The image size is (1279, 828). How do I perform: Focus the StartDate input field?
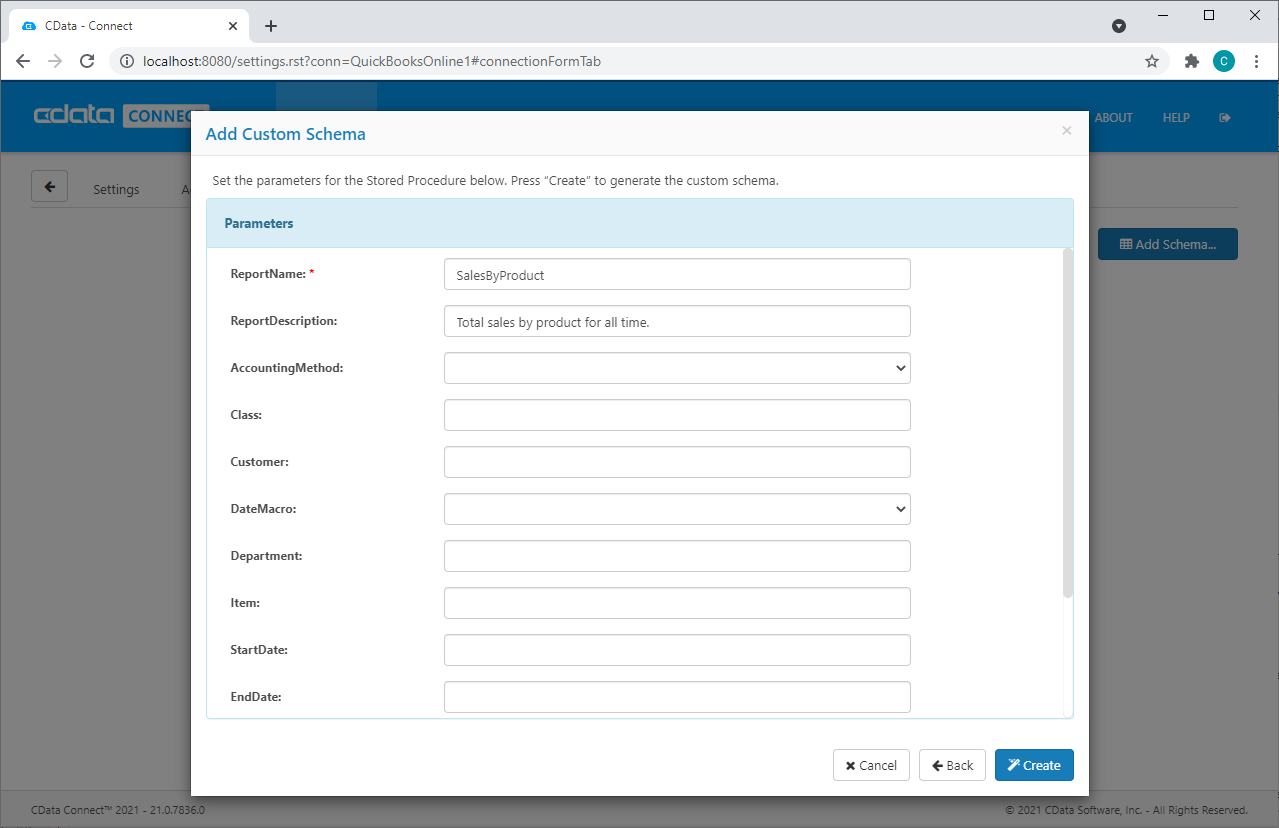click(x=677, y=650)
